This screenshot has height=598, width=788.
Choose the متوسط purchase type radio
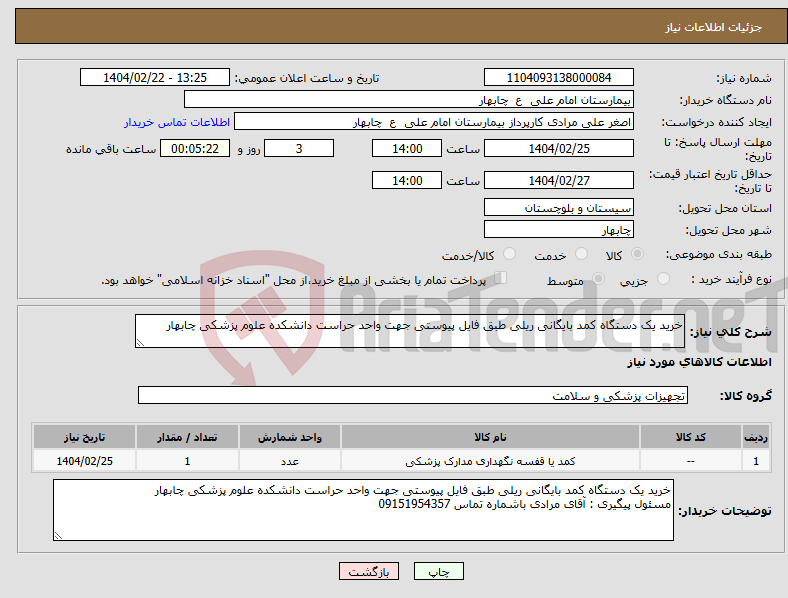(598, 278)
